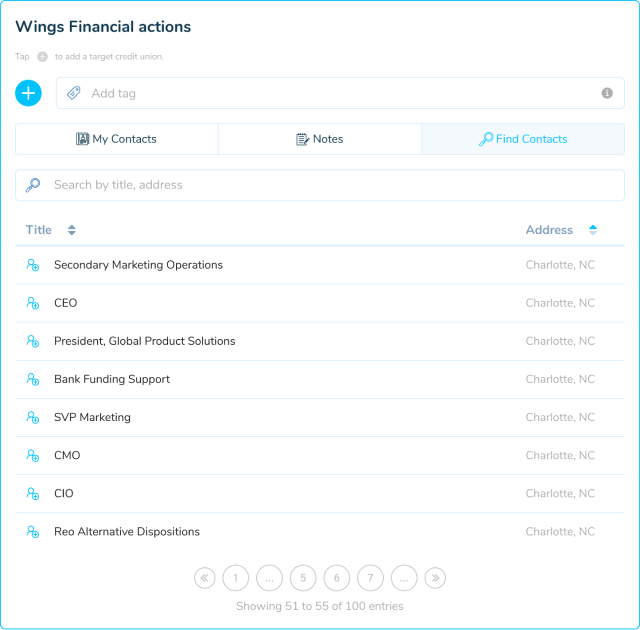Click the Search by title, address field
640x630 pixels.
(320, 185)
